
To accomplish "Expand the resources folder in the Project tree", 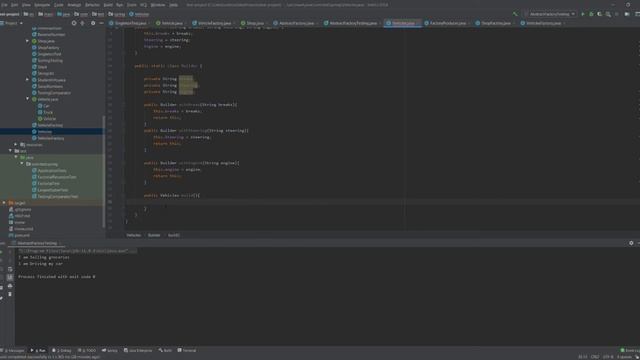I will click(16, 144).
